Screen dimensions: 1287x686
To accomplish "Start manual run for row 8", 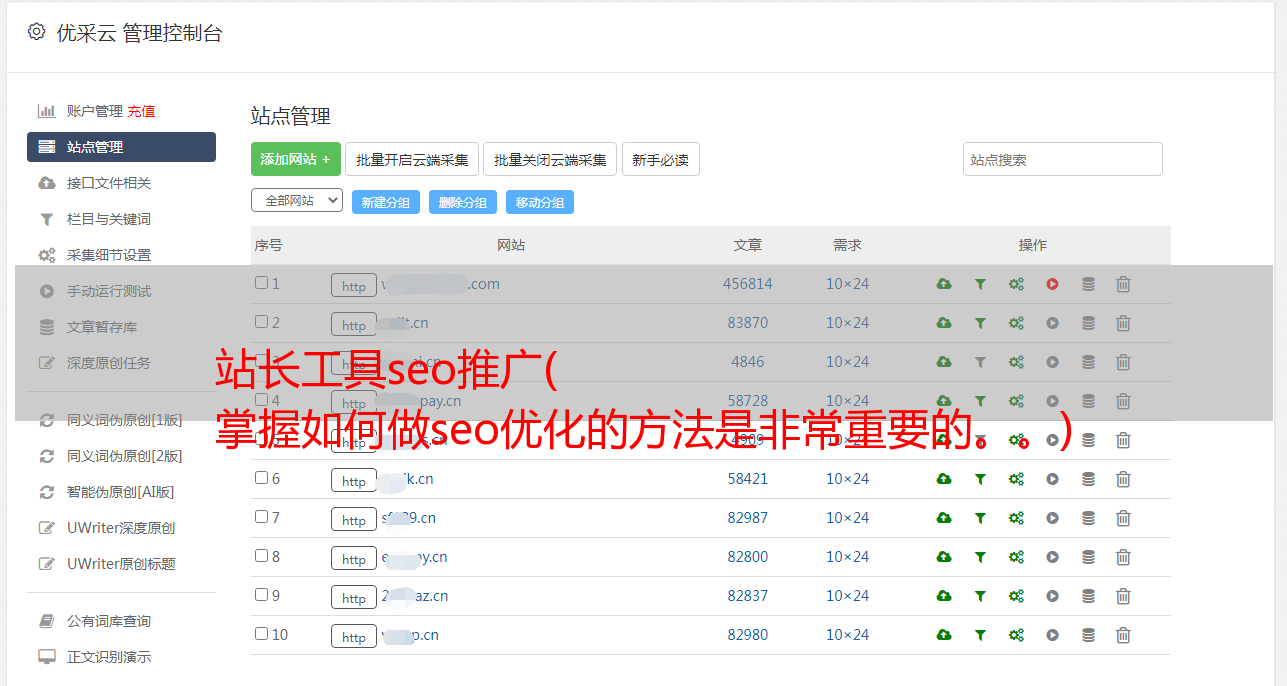I will pyautogui.click(x=1052, y=557).
